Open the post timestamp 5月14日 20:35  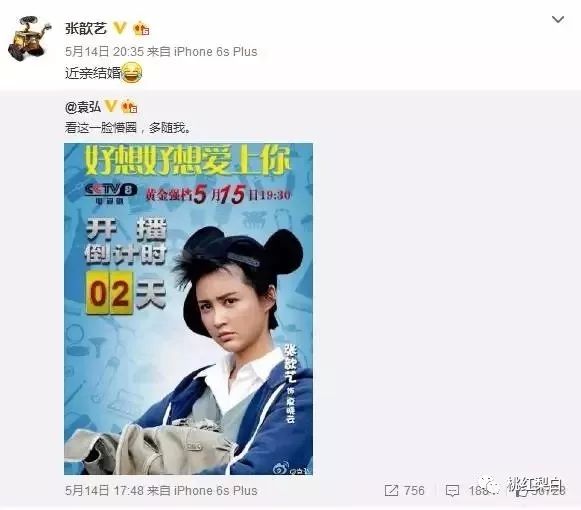point(104,52)
